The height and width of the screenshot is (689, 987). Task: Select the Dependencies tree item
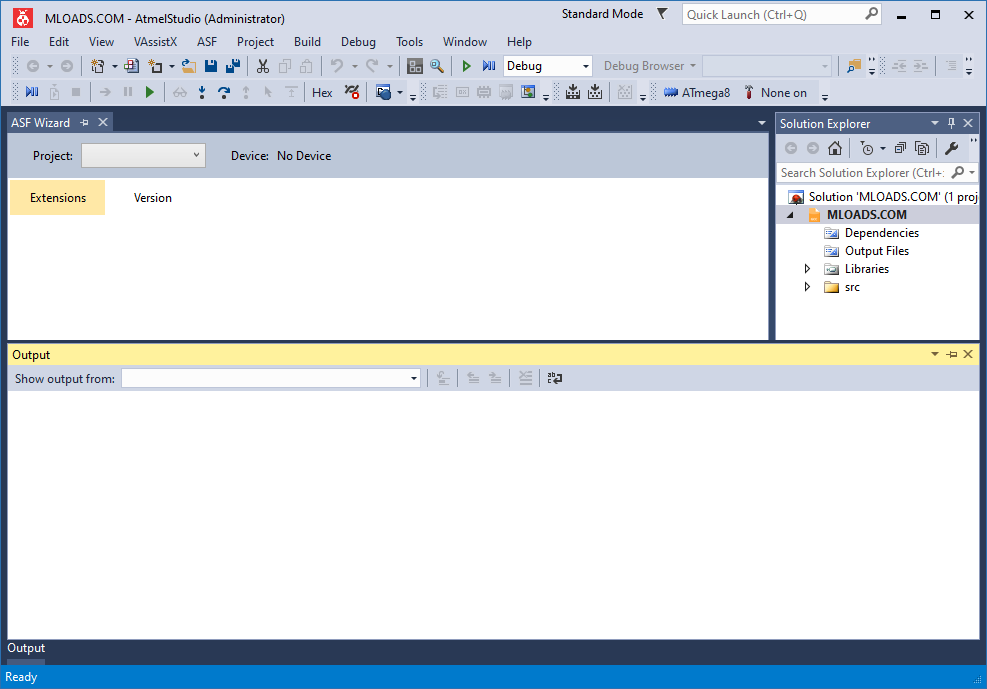pyautogui.click(x=881, y=233)
